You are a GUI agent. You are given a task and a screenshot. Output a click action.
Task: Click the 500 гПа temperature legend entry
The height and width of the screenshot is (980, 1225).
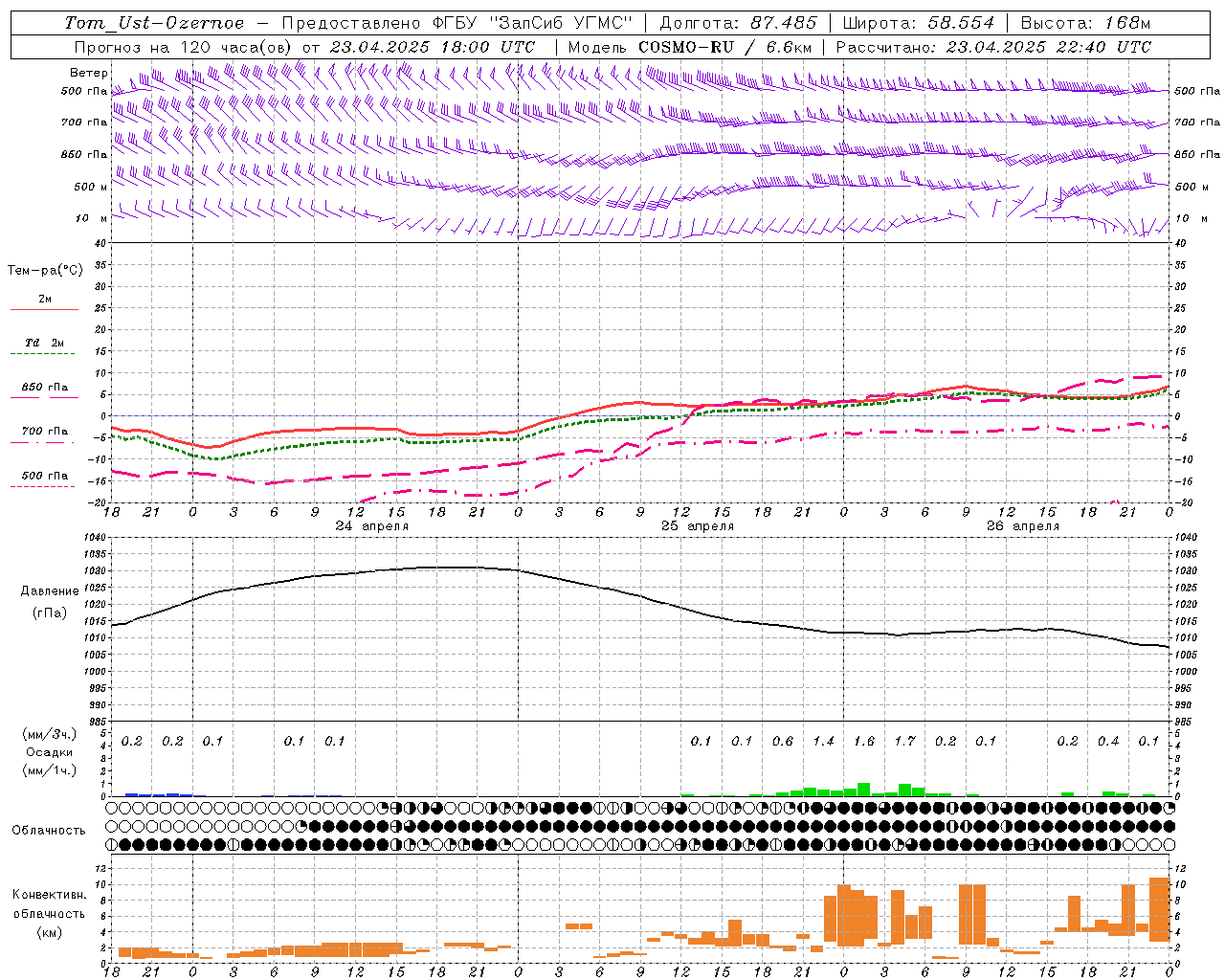[x=45, y=476]
